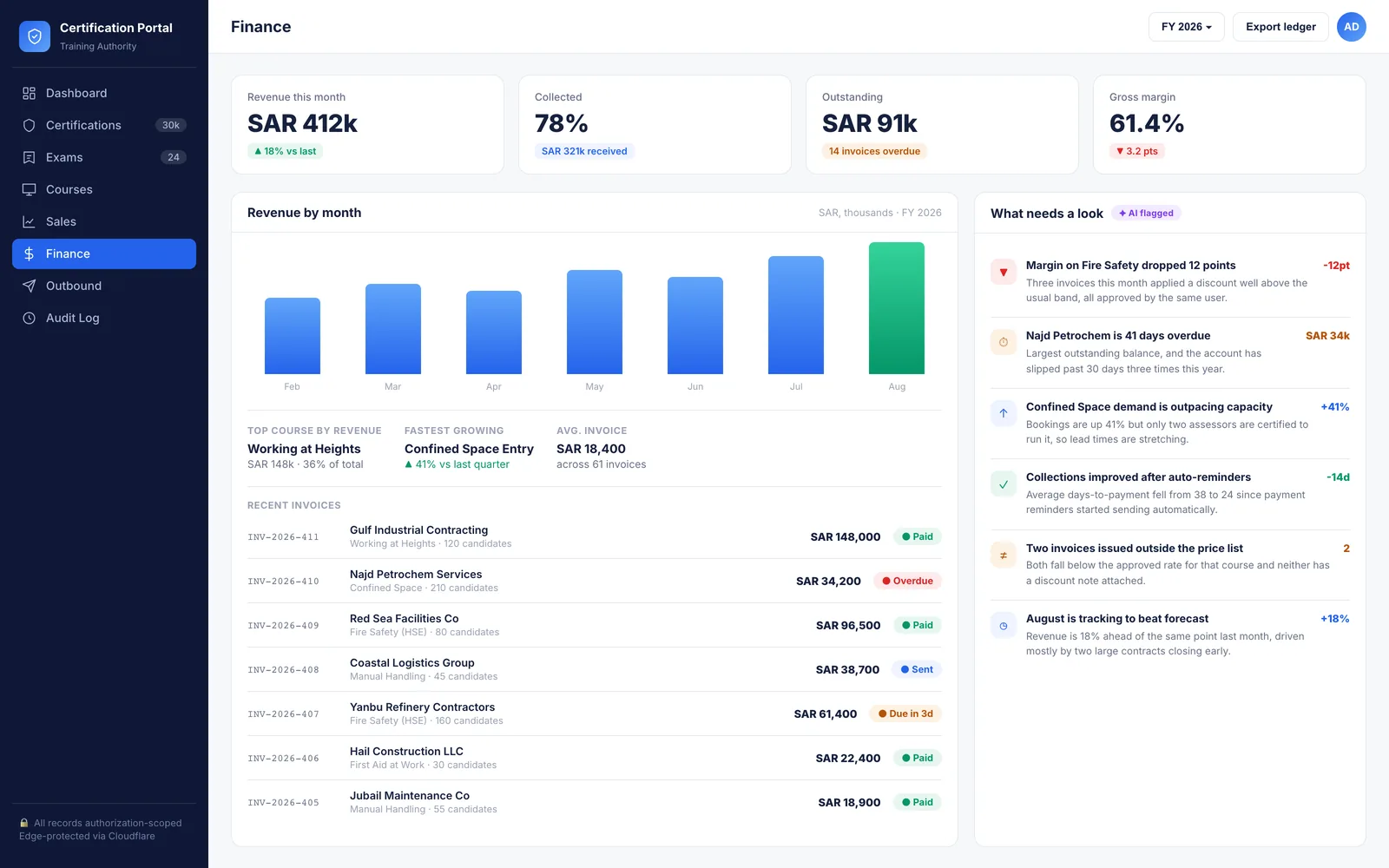Click the 18% vs last revenue chip

pyautogui.click(x=285, y=151)
